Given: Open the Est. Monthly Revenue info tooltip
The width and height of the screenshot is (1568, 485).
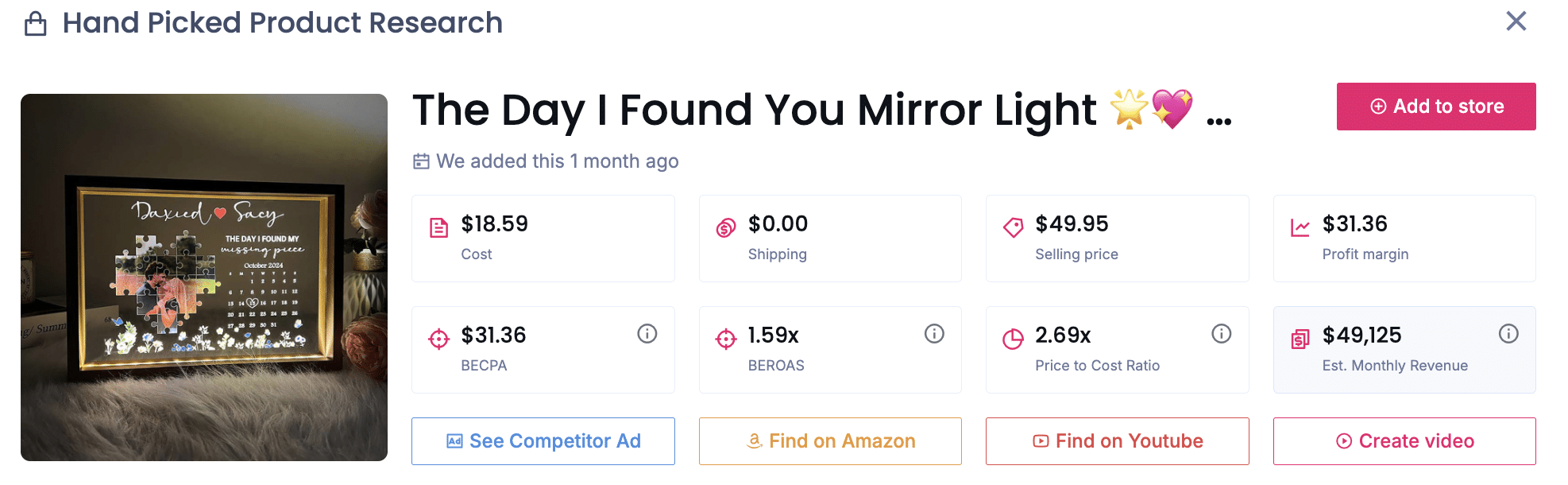Looking at the screenshot, I should pos(1508,333).
